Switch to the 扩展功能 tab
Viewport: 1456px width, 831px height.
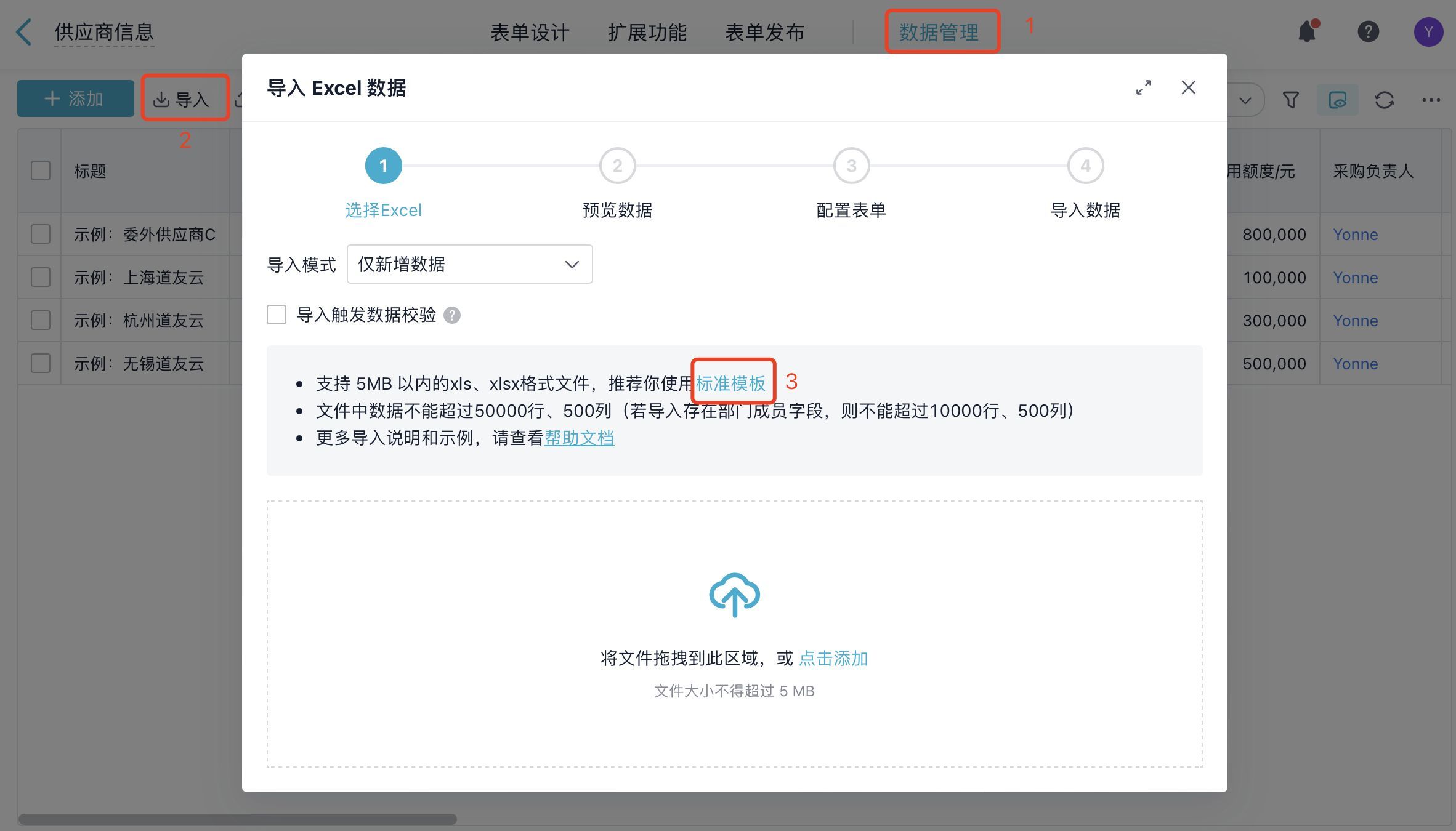pos(647,32)
